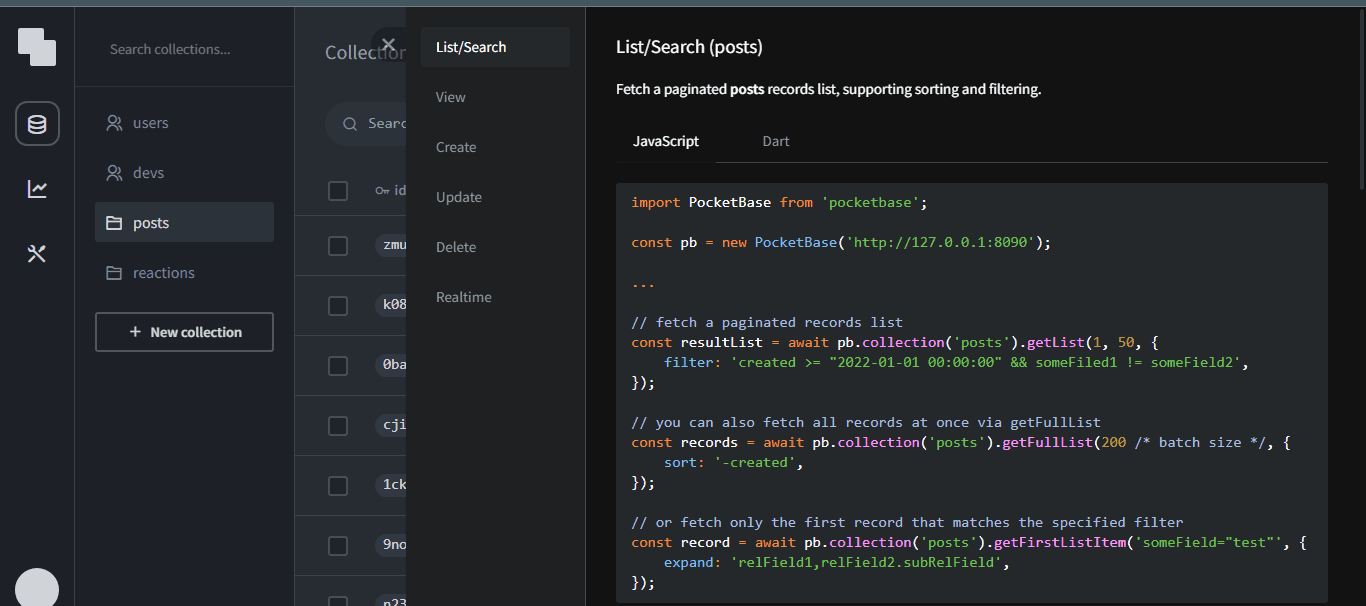This screenshot has width=1366, height=606.
Task: Open the PocketBase logo home
Action: point(37,46)
